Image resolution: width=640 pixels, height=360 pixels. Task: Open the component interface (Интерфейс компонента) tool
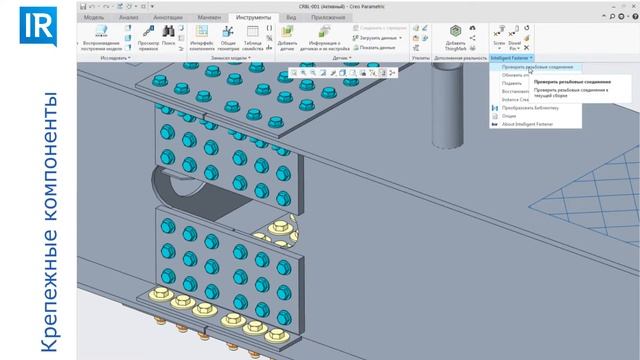tap(202, 31)
